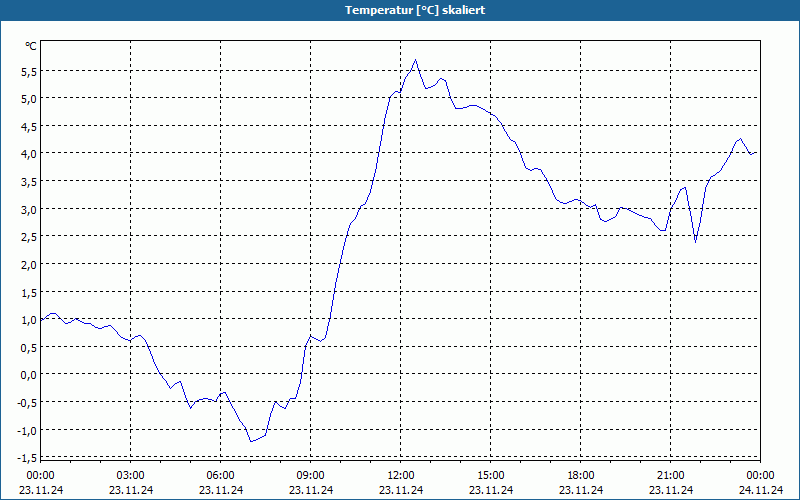Click the sharp dip after 21:00
This screenshot has height=500, width=800.
pyautogui.click(x=695, y=242)
